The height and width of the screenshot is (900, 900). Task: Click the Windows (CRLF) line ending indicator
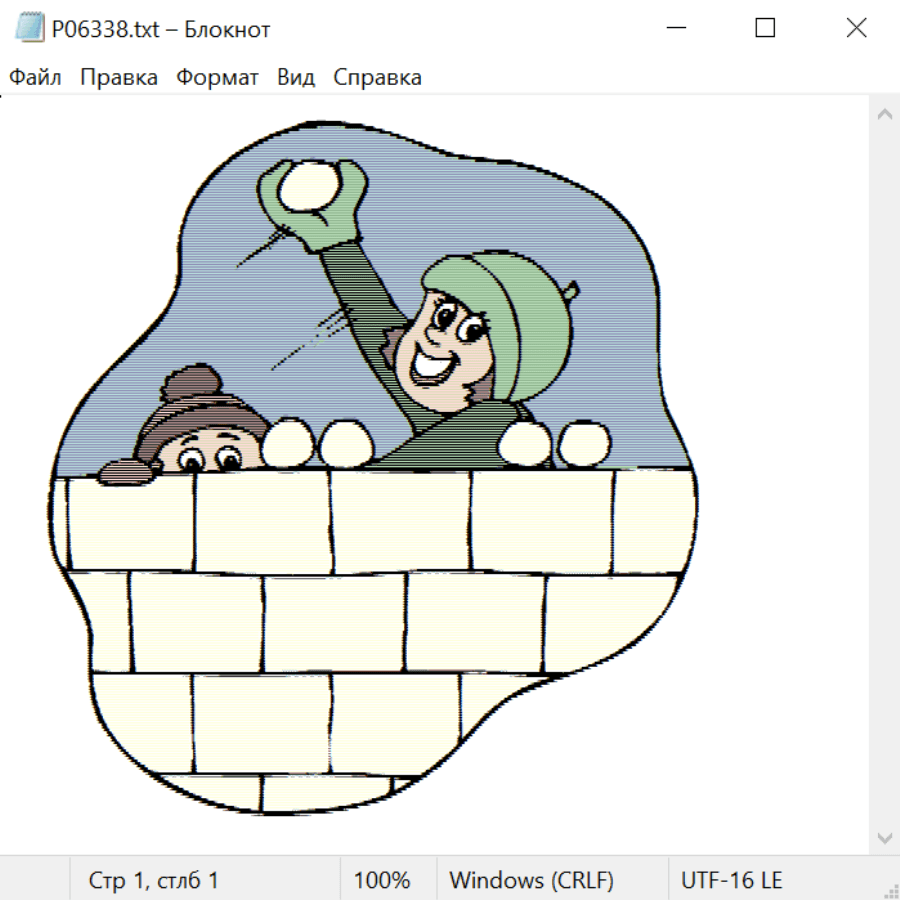pyautogui.click(x=531, y=881)
